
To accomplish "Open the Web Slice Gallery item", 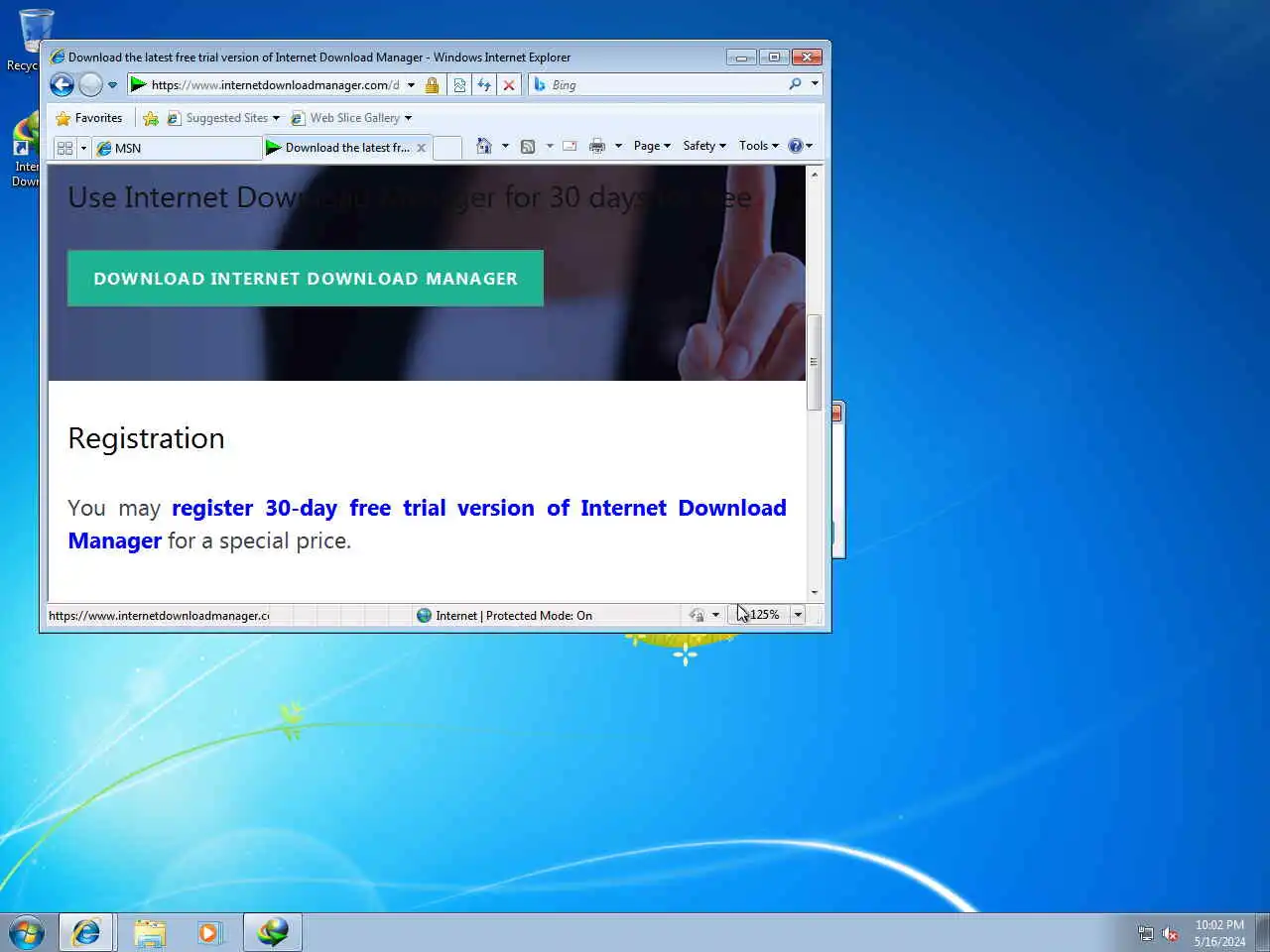I will pyautogui.click(x=351, y=118).
